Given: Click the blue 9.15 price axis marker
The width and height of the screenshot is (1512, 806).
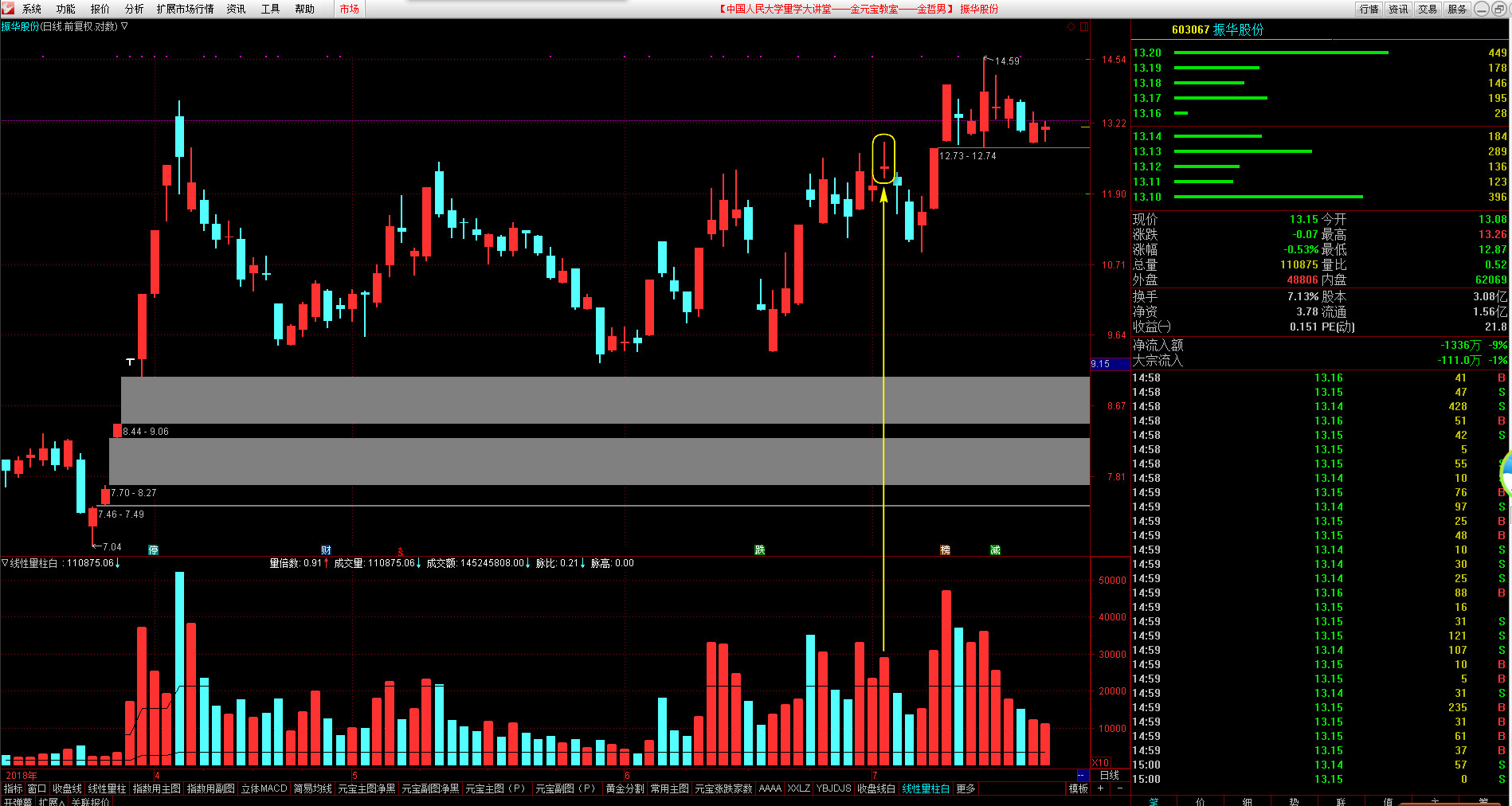Looking at the screenshot, I should (x=1110, y=363).
